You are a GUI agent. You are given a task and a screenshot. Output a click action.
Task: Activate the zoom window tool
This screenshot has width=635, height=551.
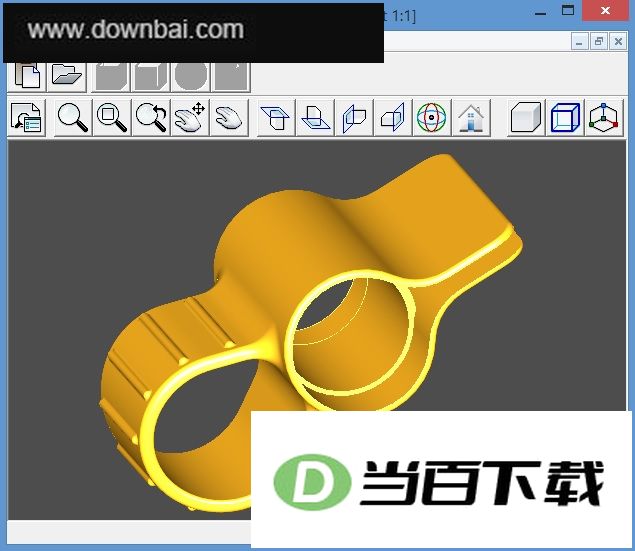coord(112,118)
